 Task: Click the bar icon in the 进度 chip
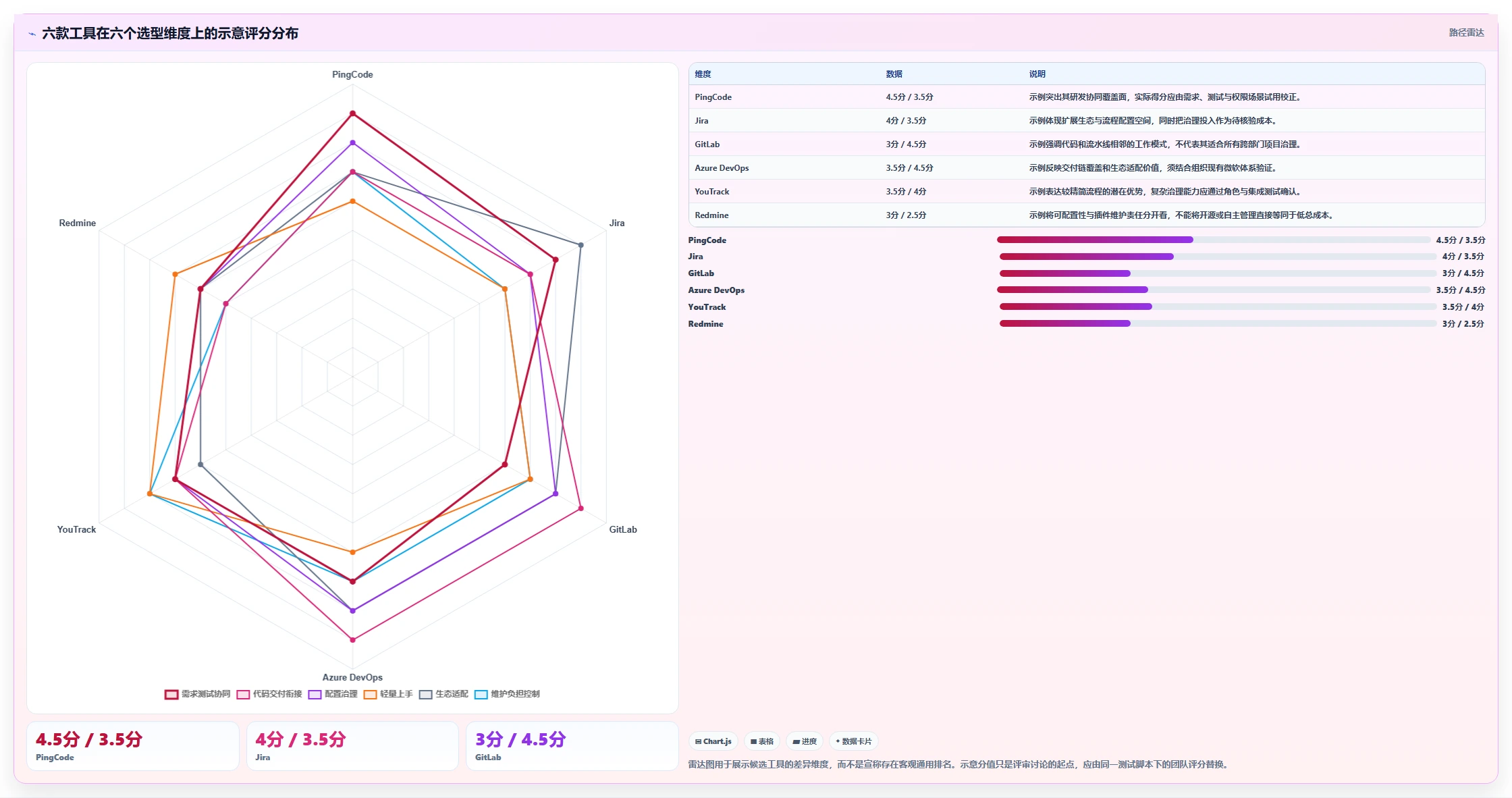click(x=796, y=741)
